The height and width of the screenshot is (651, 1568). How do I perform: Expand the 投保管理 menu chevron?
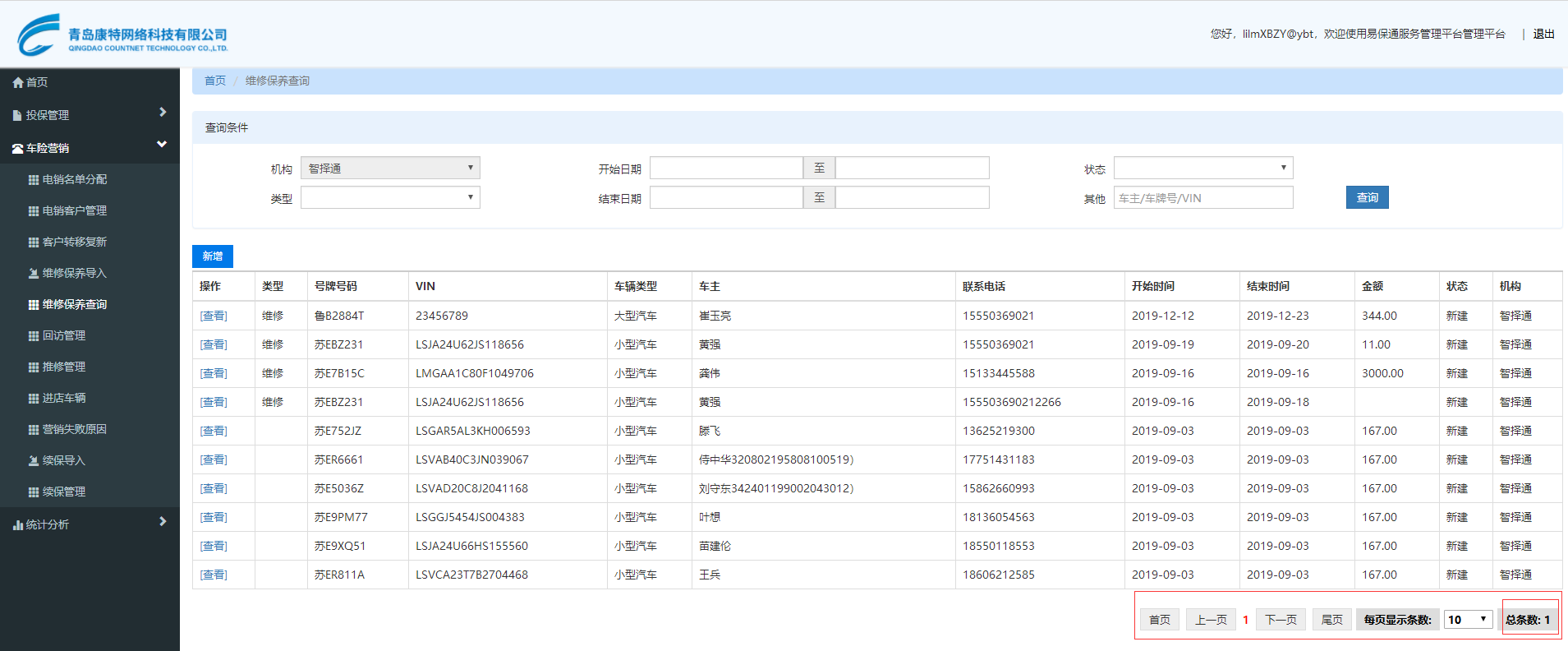[163, 113]
